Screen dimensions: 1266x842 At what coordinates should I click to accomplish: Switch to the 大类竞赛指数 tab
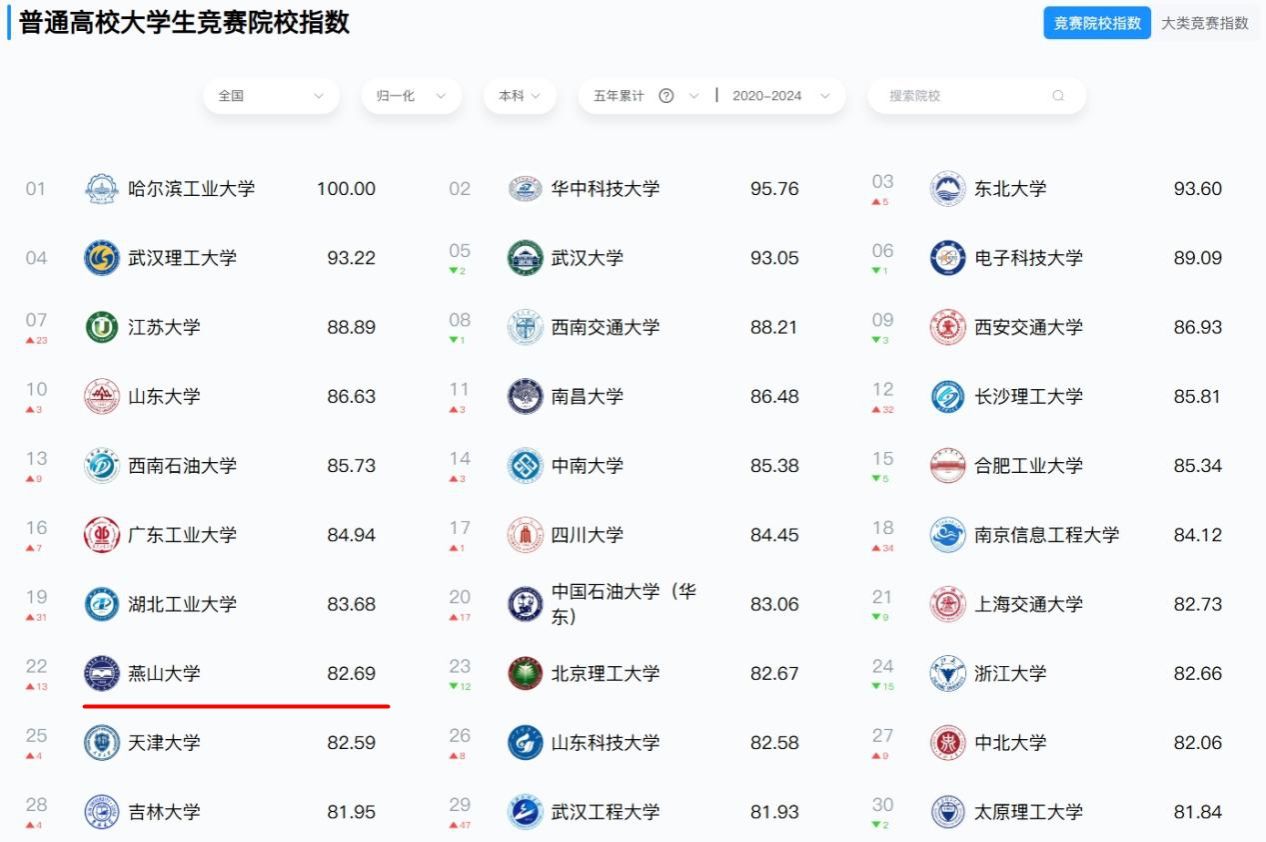tap(1205, 23)
